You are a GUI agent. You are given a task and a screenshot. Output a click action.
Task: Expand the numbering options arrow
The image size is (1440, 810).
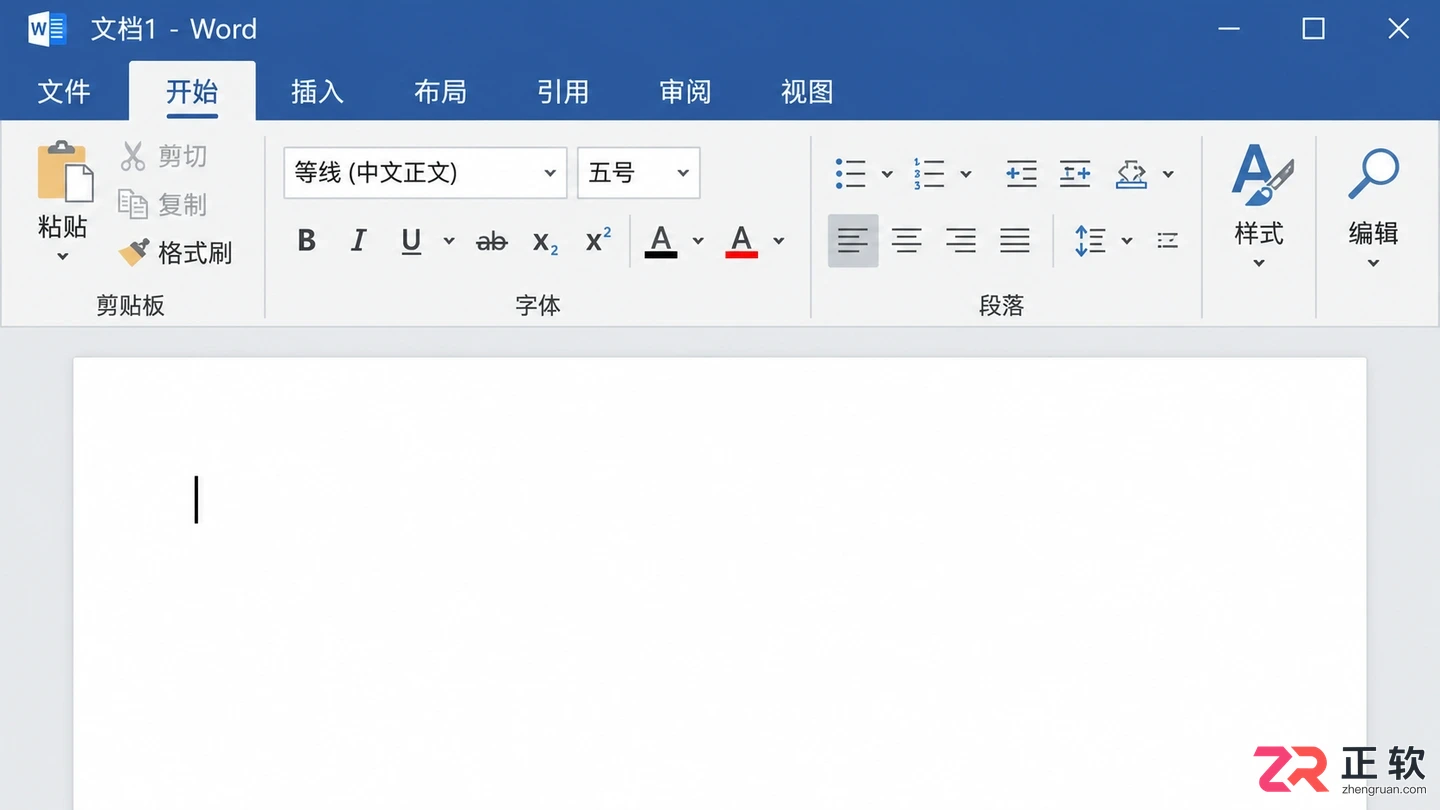966,174
